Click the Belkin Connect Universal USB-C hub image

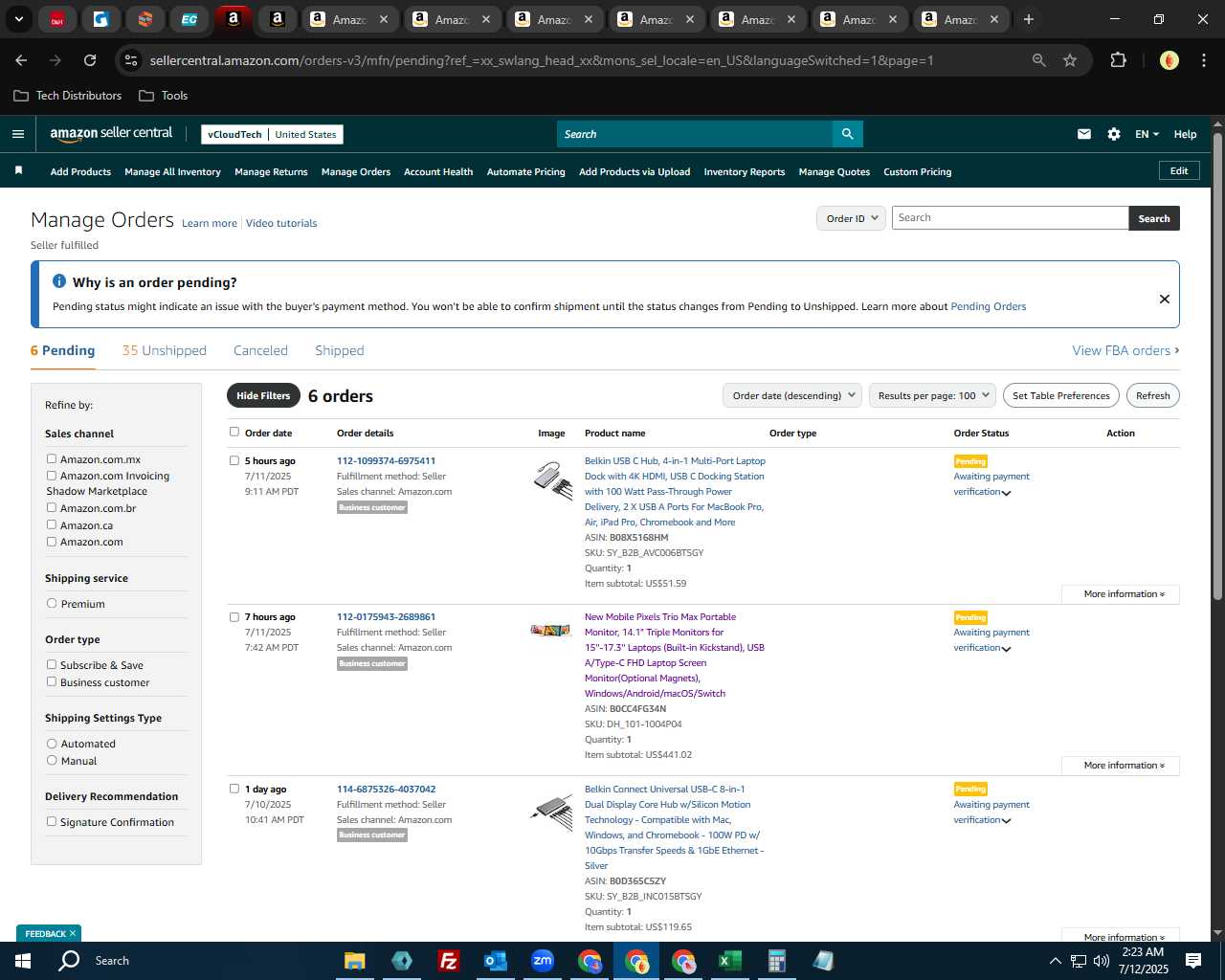coord(551,812)
